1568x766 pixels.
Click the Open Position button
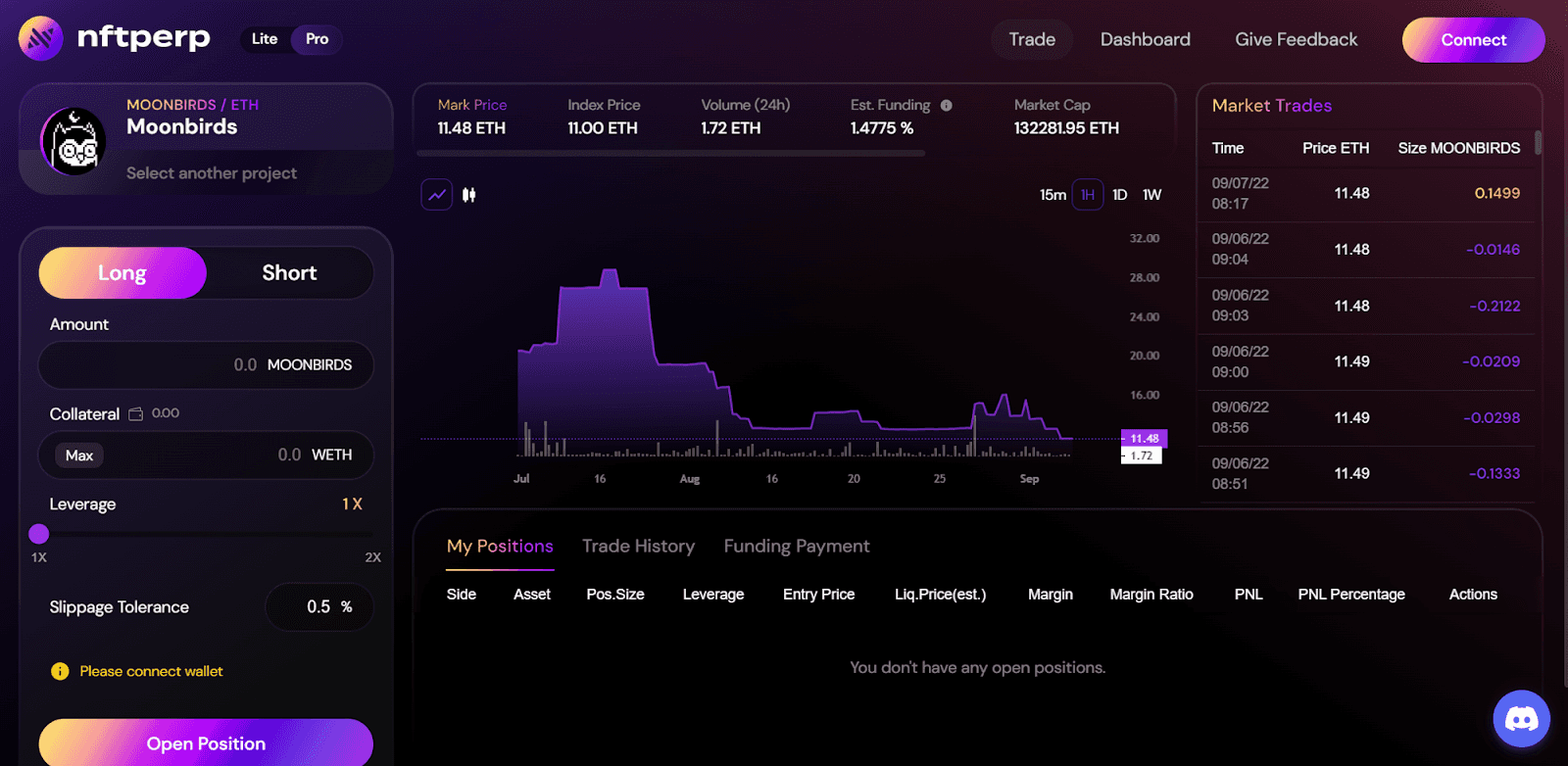206,743
